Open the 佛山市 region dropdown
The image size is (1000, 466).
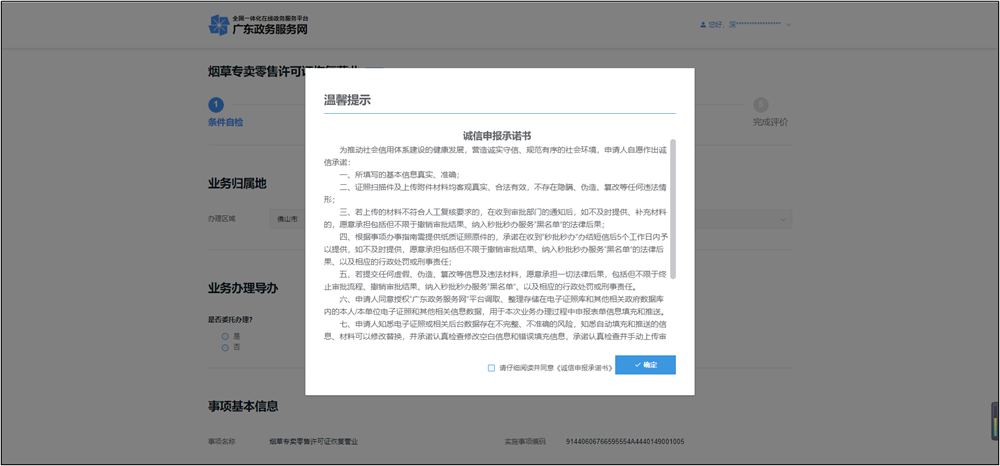[x=288, y=219]
